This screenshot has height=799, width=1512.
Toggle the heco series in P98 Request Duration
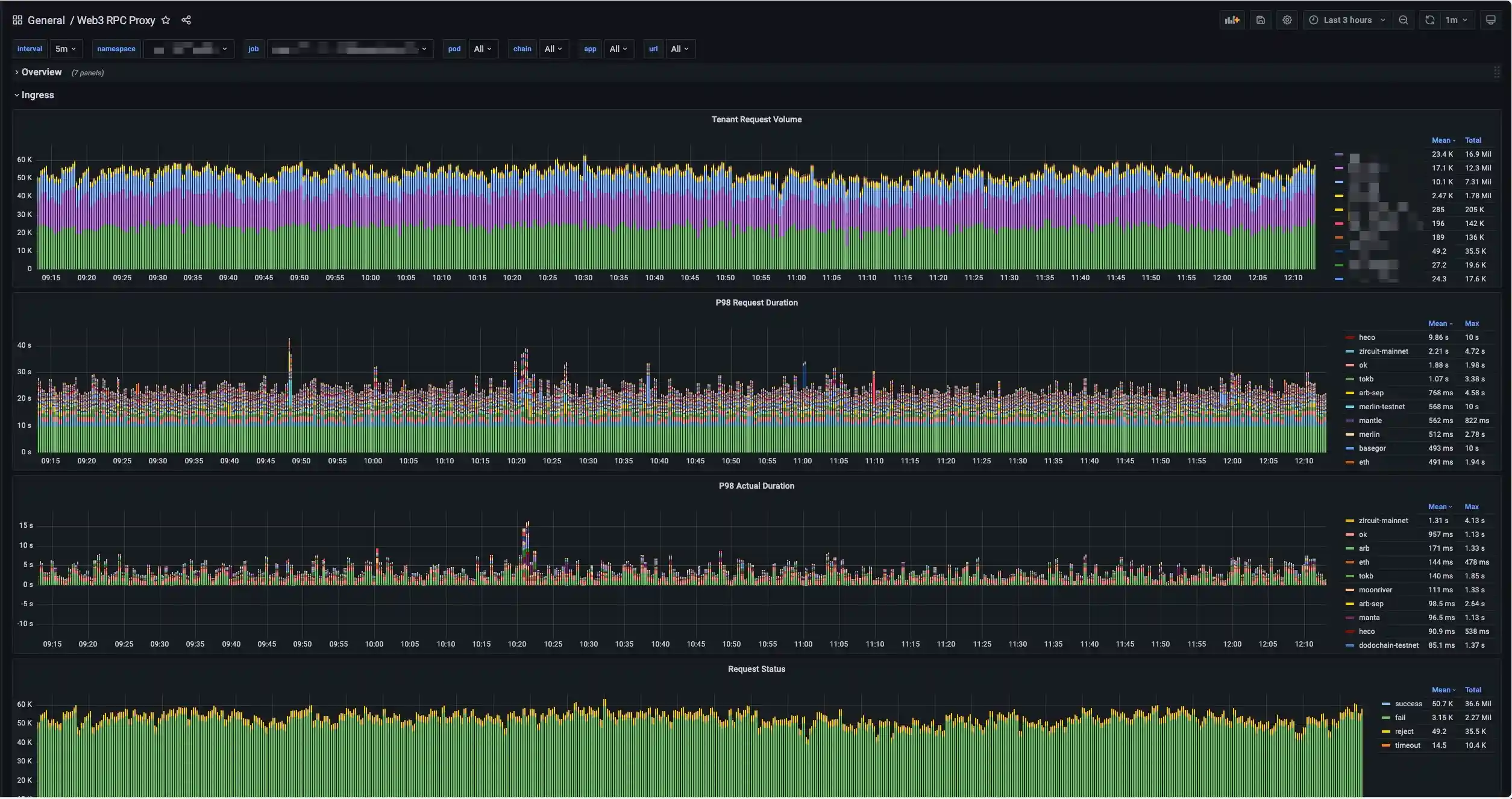coord(1366,337)
